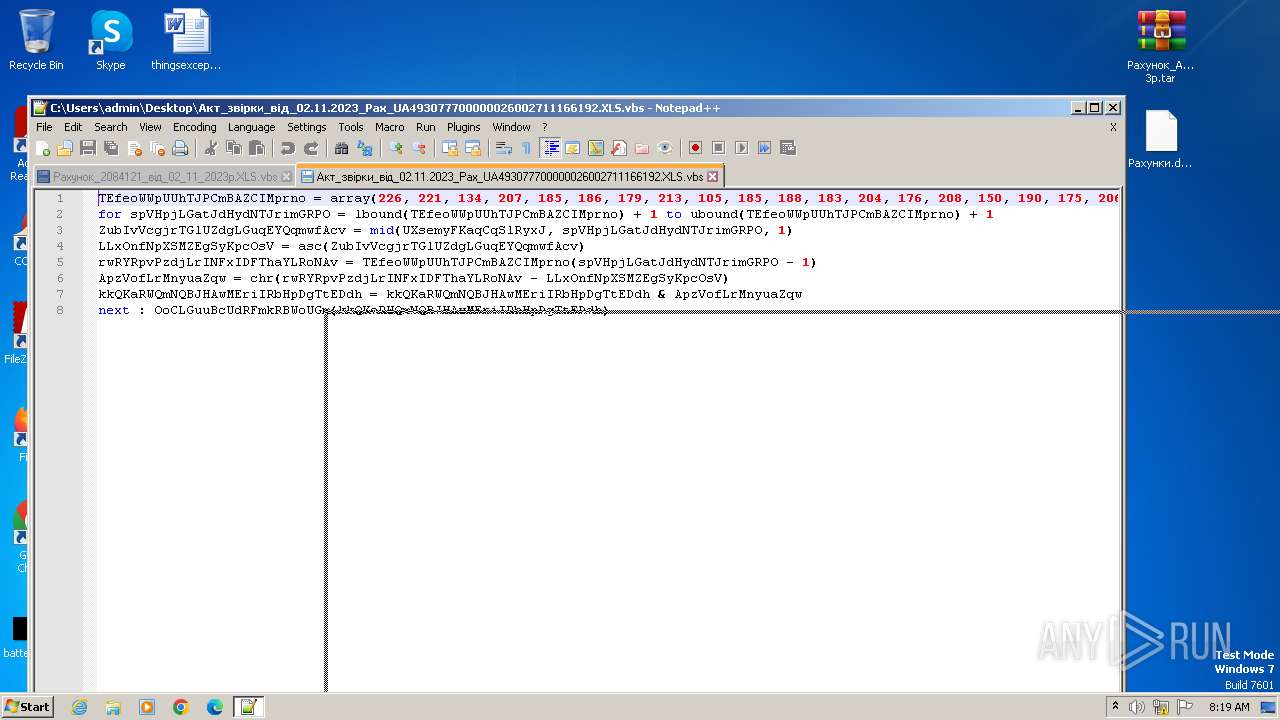Open the Language menu
This screenshot has width=1280, height=720.
(251, 127)
